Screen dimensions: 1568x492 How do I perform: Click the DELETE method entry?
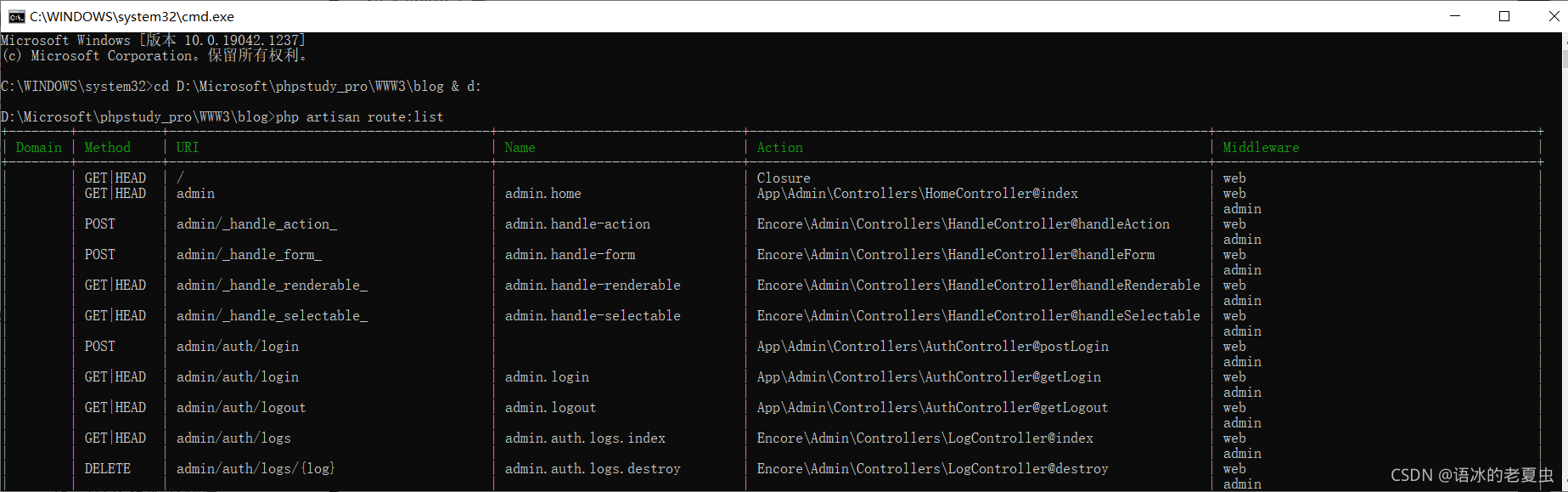coord(108,469)
